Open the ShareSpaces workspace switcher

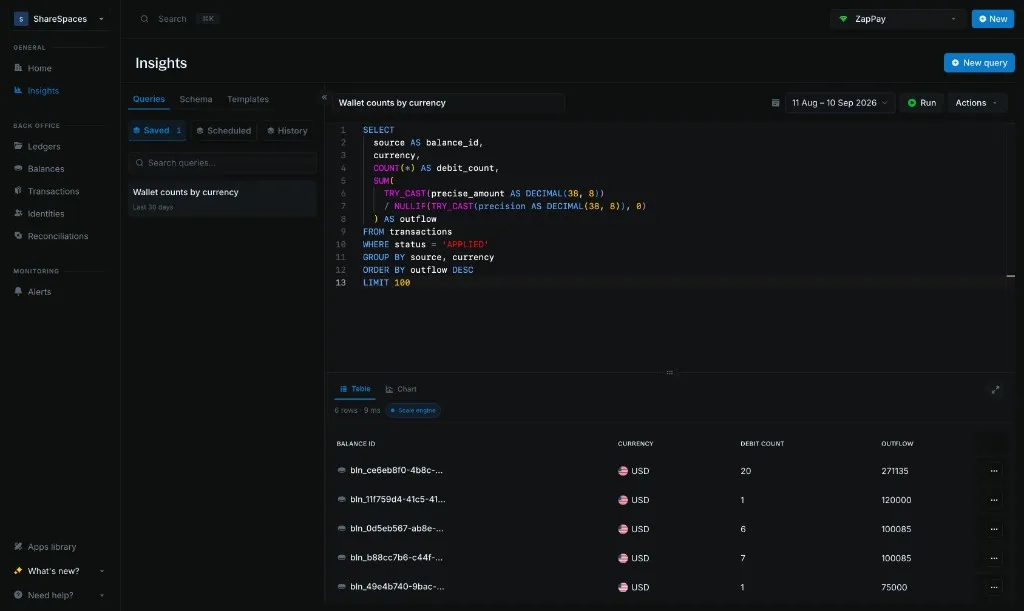click(x=59, y=19)
